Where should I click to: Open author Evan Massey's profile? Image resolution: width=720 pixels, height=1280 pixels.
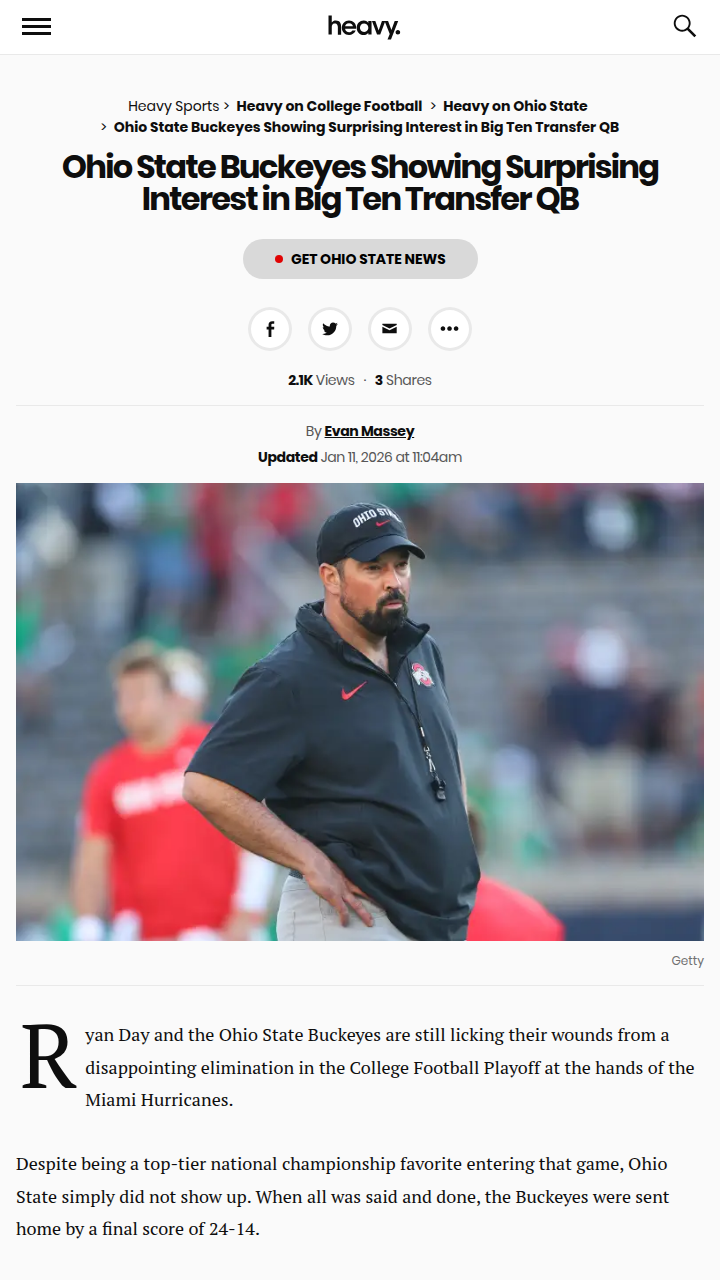pyautogui.click(x=369, y=431)
